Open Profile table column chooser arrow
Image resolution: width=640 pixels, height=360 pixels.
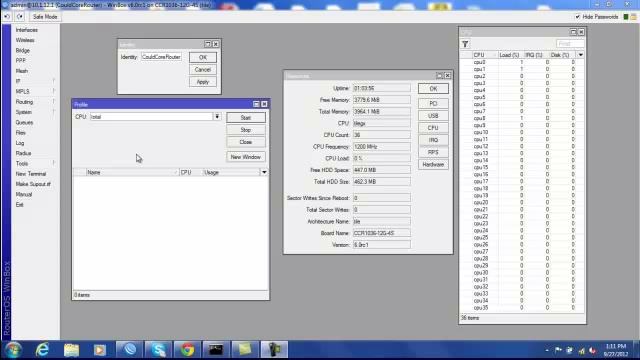pyautogui.click(x=264, y=173)
